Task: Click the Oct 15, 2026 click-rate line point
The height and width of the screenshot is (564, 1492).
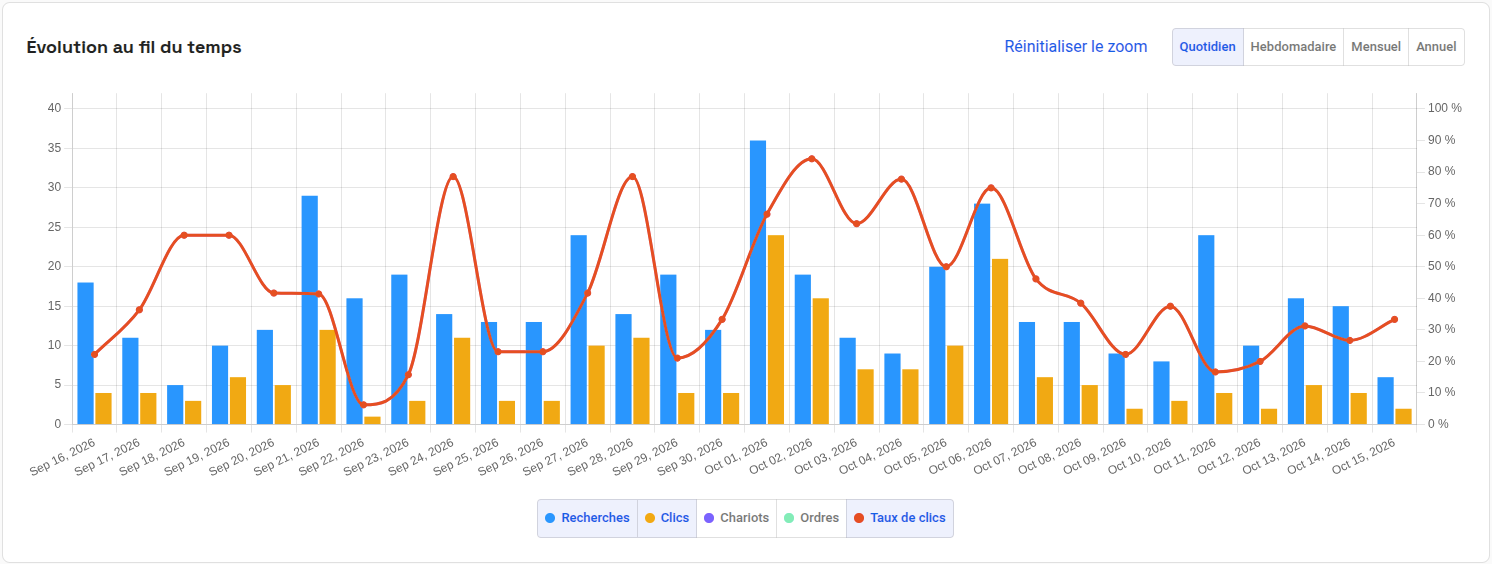Action: (1394, 320)
